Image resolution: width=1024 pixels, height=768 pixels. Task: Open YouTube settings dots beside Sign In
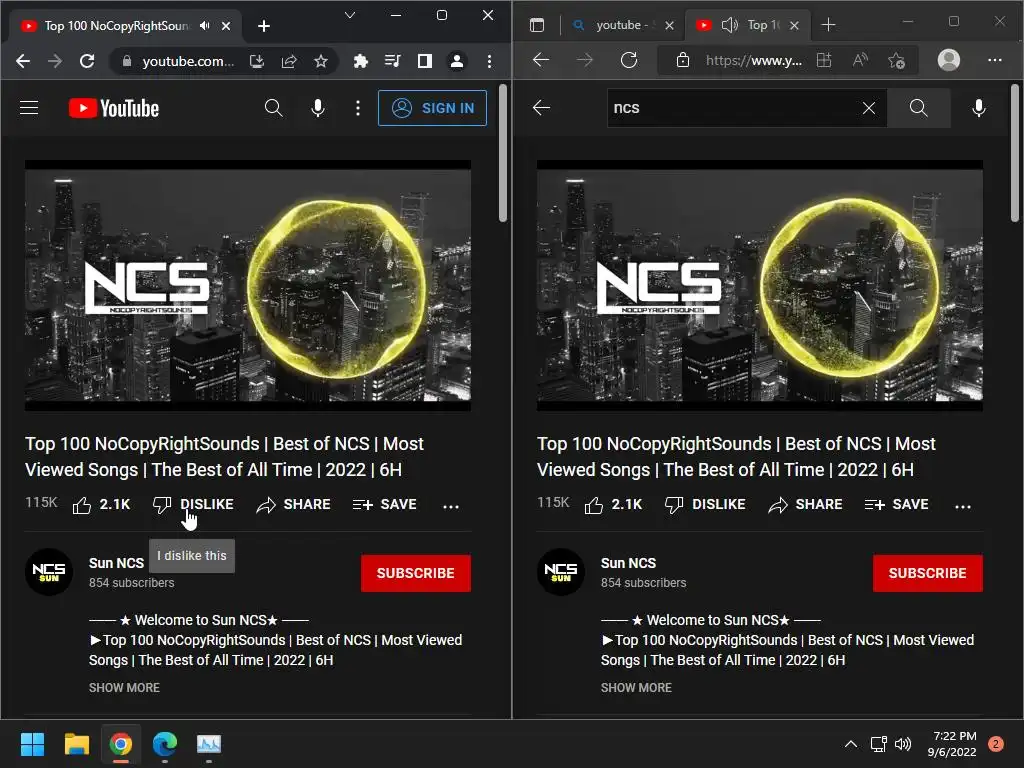(x=358, y=108)
